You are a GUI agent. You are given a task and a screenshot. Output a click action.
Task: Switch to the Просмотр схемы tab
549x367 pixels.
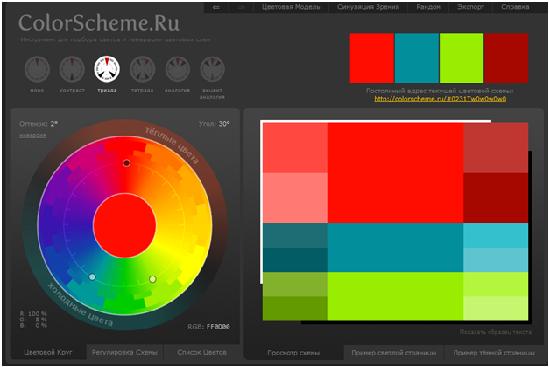[x=293, y=353]
